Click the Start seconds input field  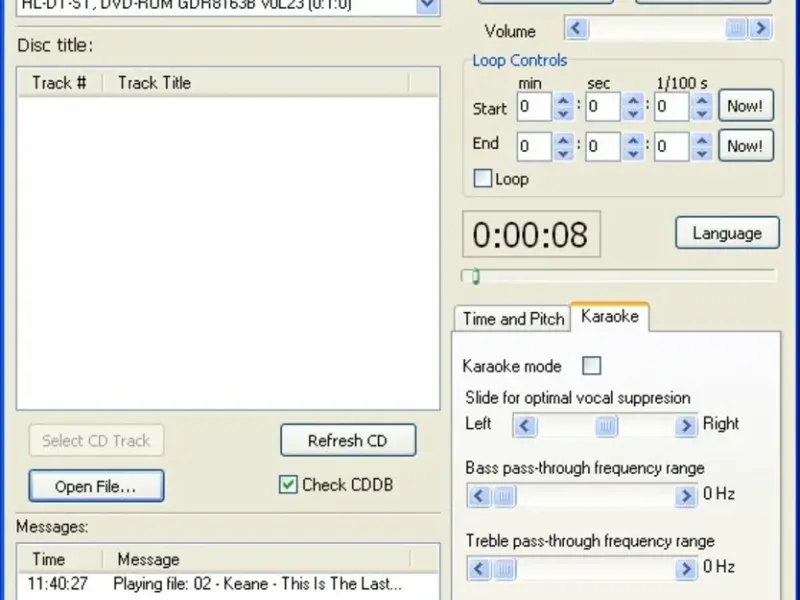pyautogui.click(x=604, y=107)
